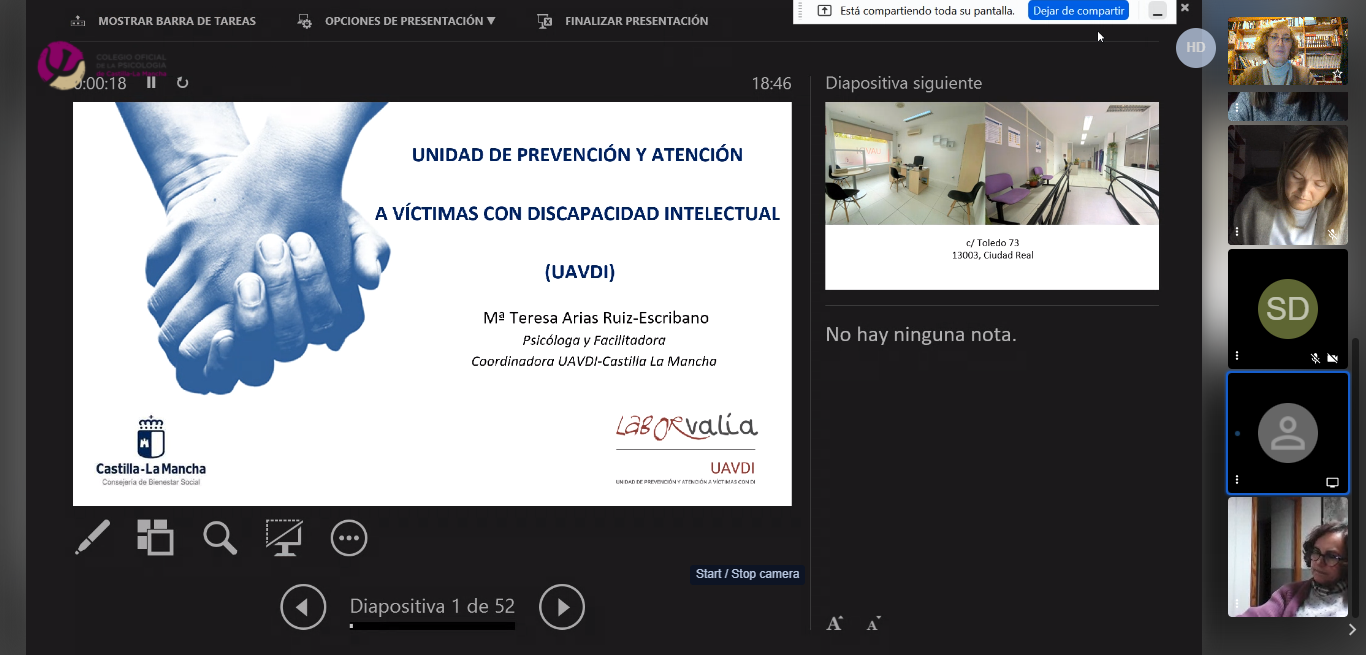Minimize the screen sharing notification bar
Screen dimensions: 1366x655
pyautogui.click(x=1157, y=11)
